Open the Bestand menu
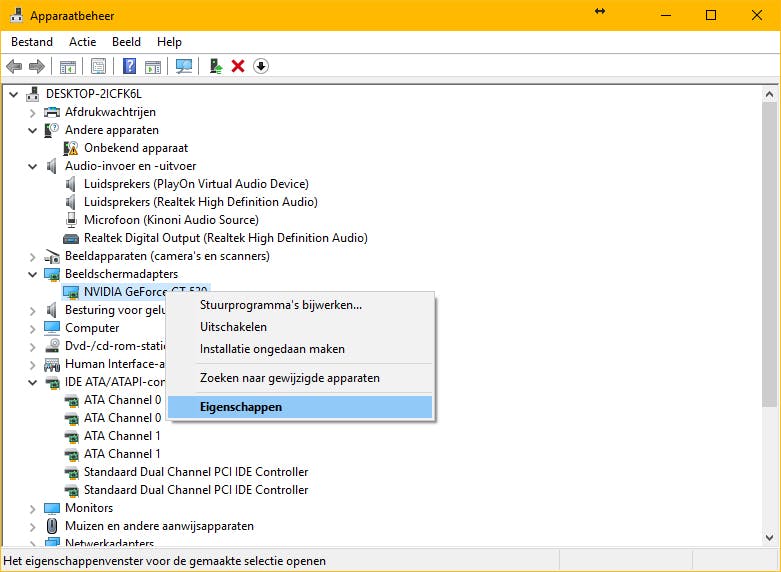The width and height of the screenshot is (781, 572). (32, 42)
